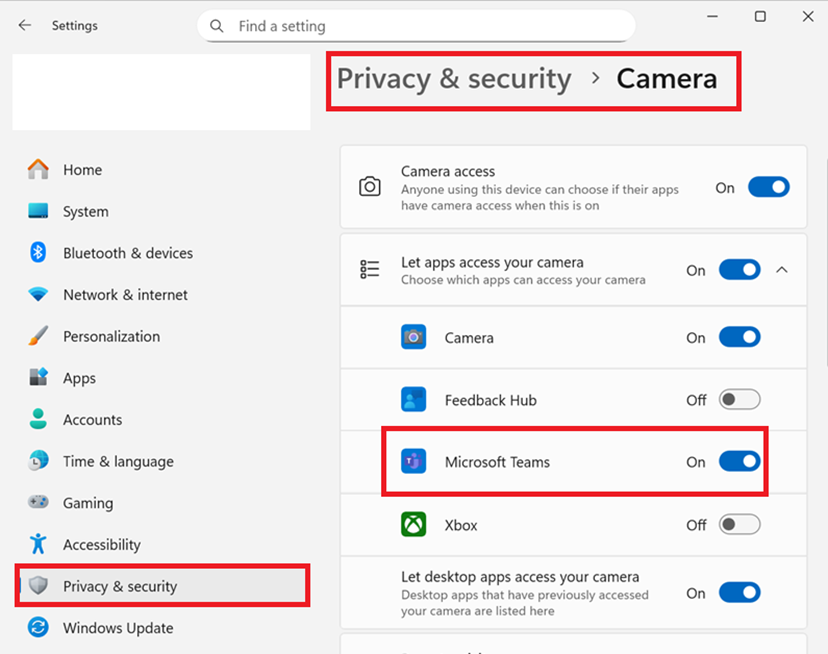Click in the Find a setting box
This screenshot has height=654, width=828.
[416, 26]
